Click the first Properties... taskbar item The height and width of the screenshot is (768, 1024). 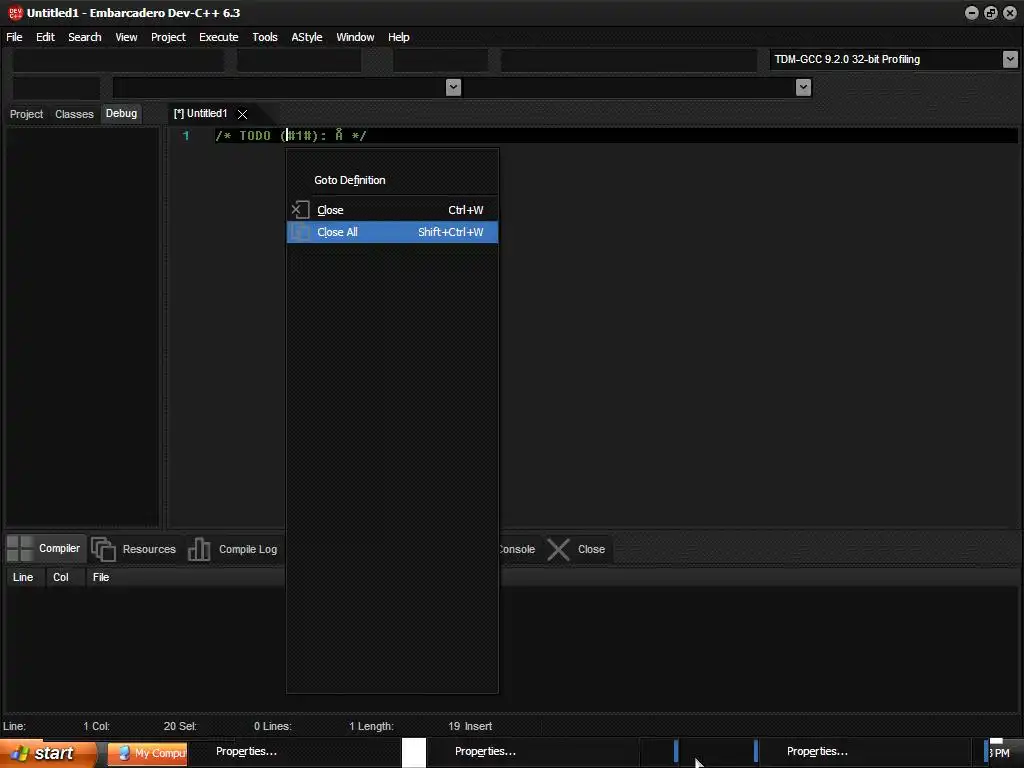pyautogui.click(x=246, y=752)
